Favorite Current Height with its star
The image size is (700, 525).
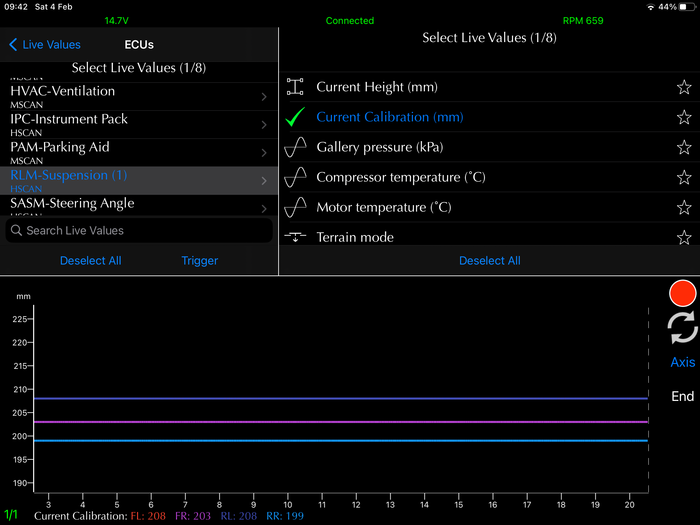pos(684,87)
